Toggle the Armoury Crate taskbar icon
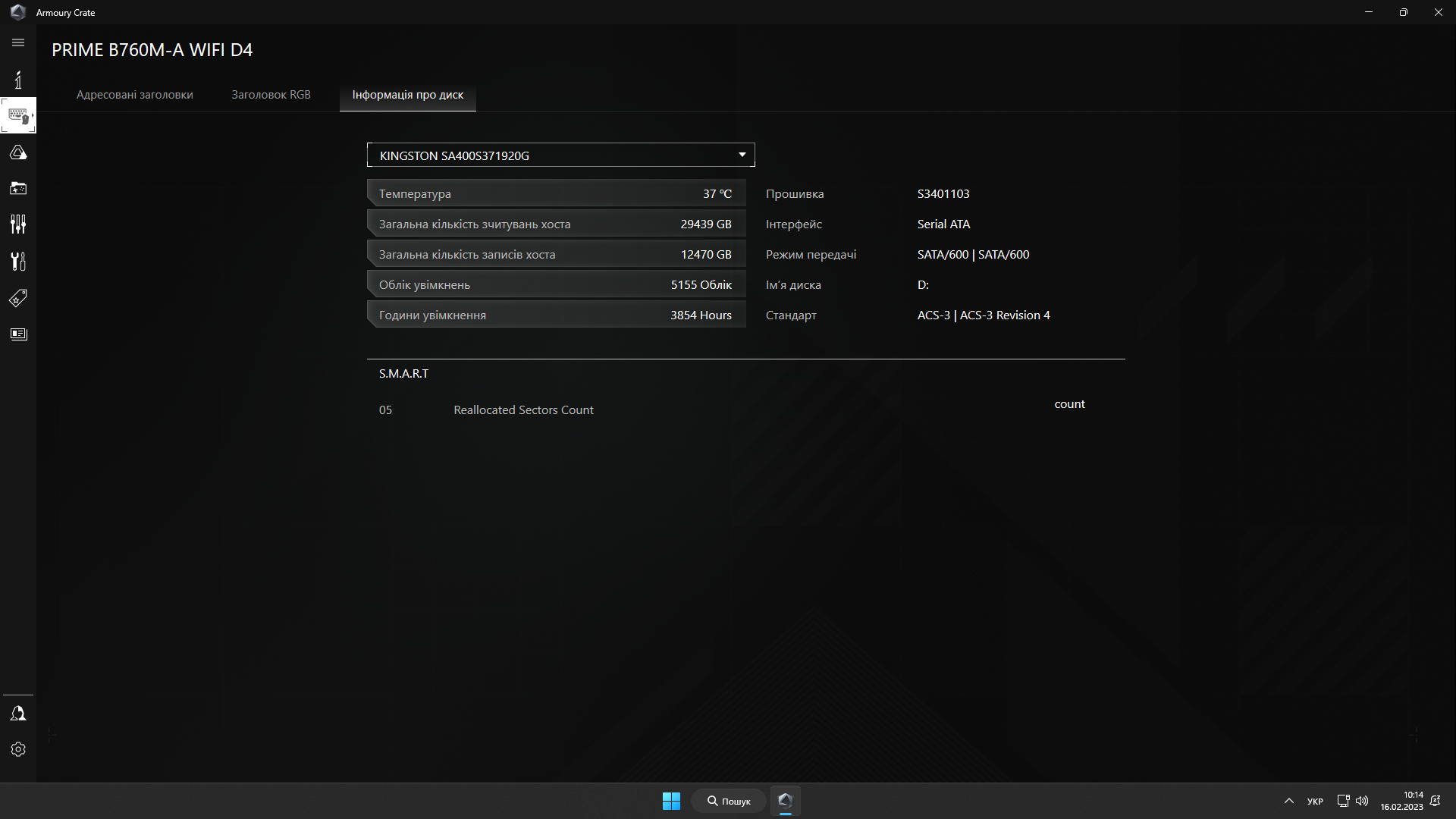This screenshot has height=819, width=1456. click(x=786, y=800)
